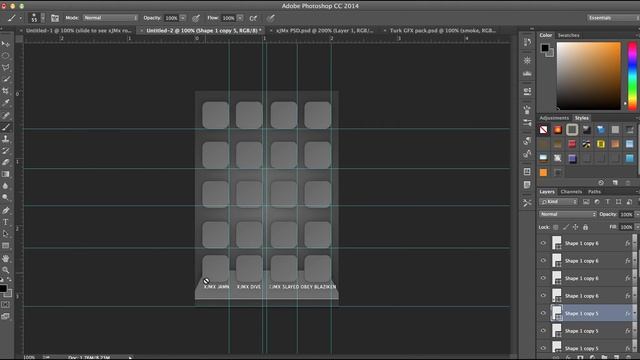Open the layer Kind filter dropdown
The image size is (640, 360).
point(558,202)
